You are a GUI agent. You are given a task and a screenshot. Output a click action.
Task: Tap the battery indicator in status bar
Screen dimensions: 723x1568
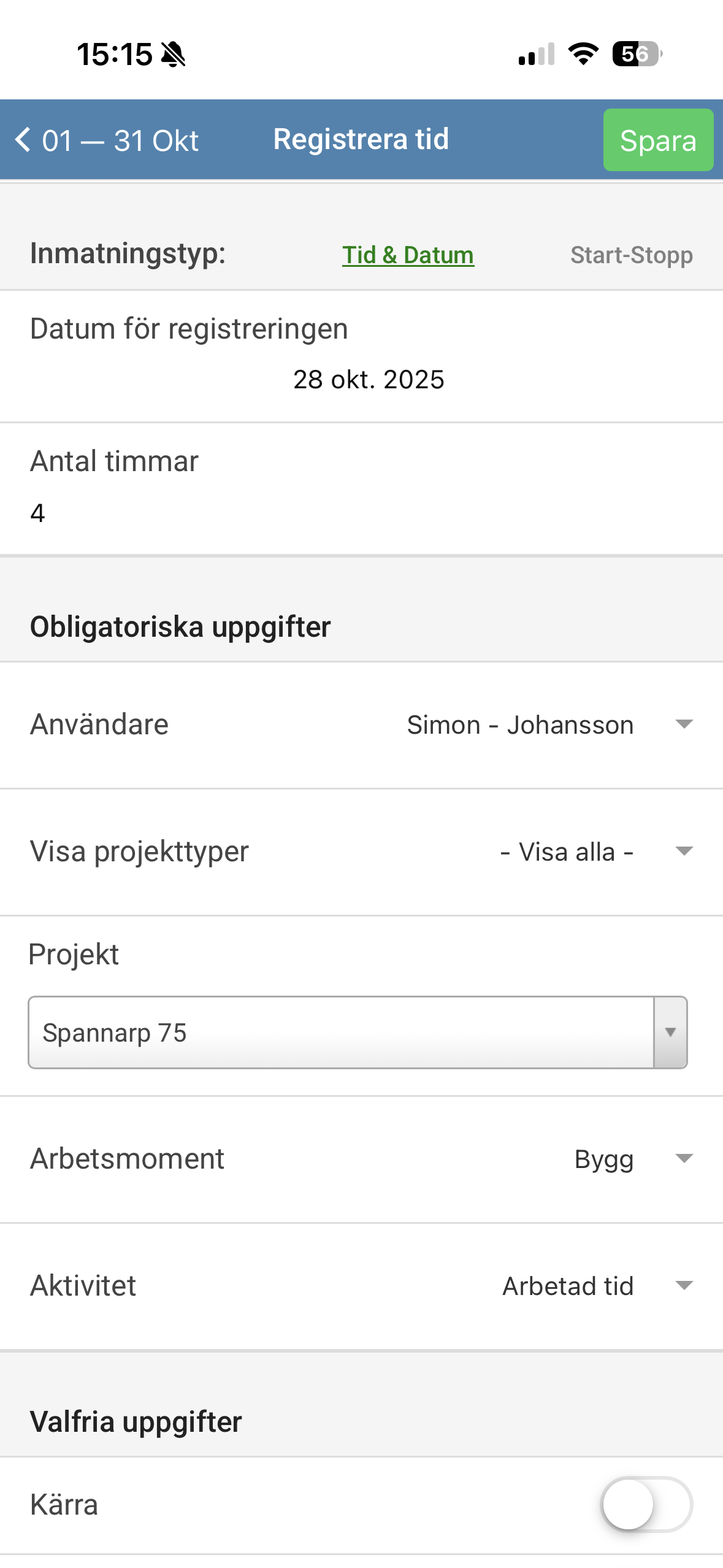click(637, 54)
